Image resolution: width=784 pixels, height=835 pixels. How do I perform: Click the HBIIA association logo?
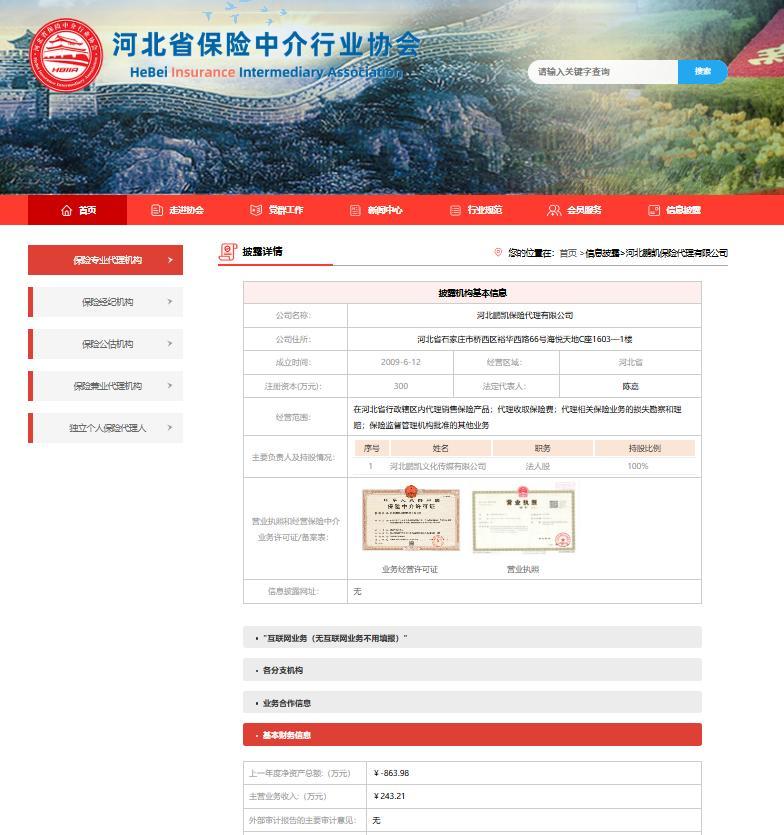point(66,55)
